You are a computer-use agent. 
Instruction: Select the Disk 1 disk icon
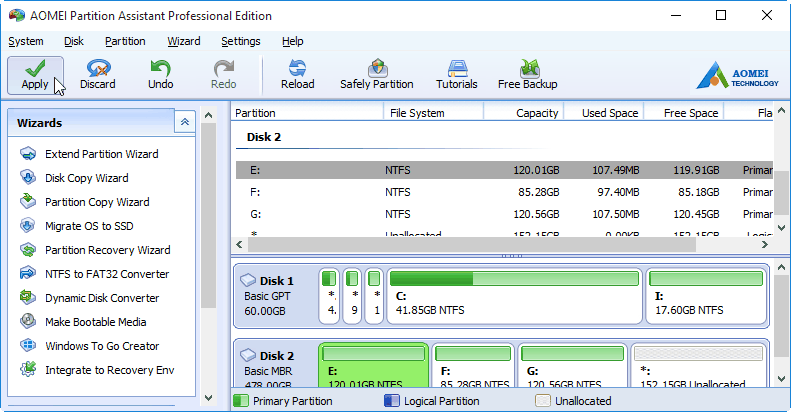248,280
